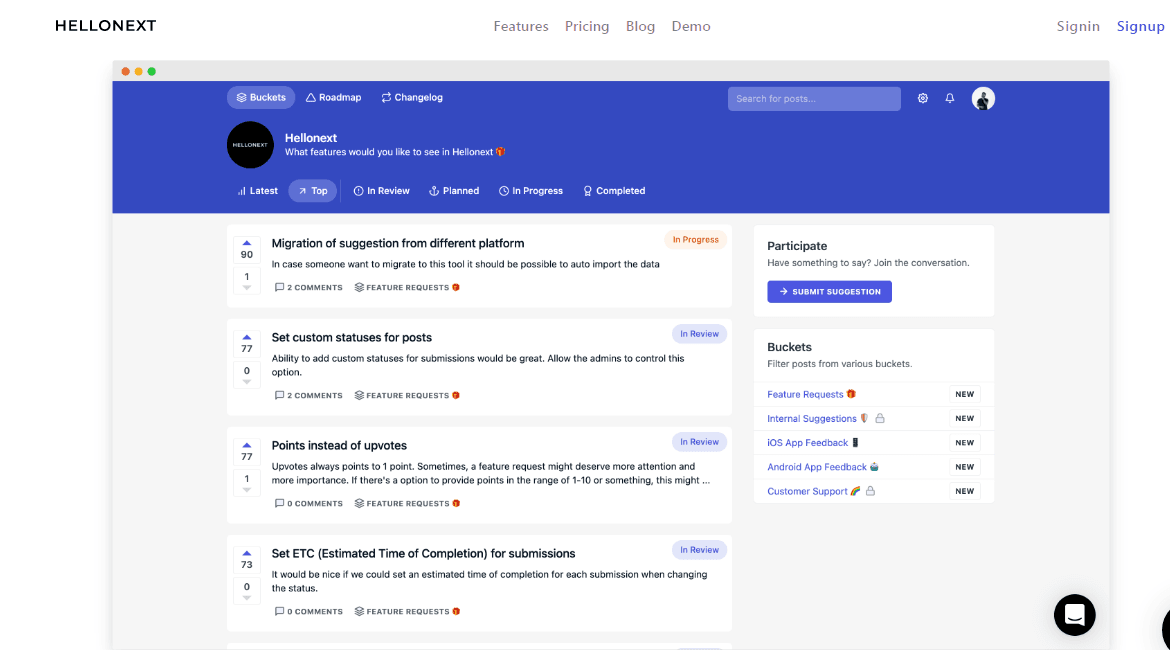This screenshot has height=650, width=1170.
Task: Open the settings gear icon
Action: 922,99
